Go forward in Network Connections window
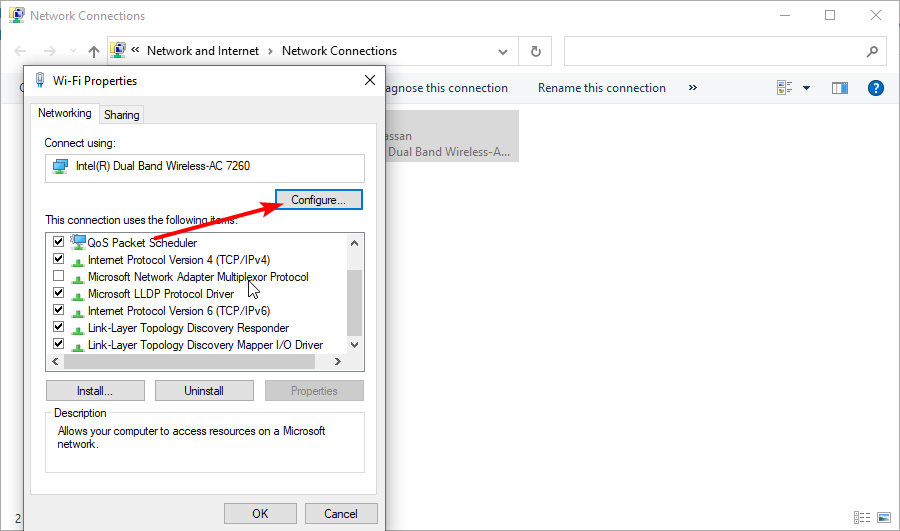The image size is (900, 531). click(50, 51)
